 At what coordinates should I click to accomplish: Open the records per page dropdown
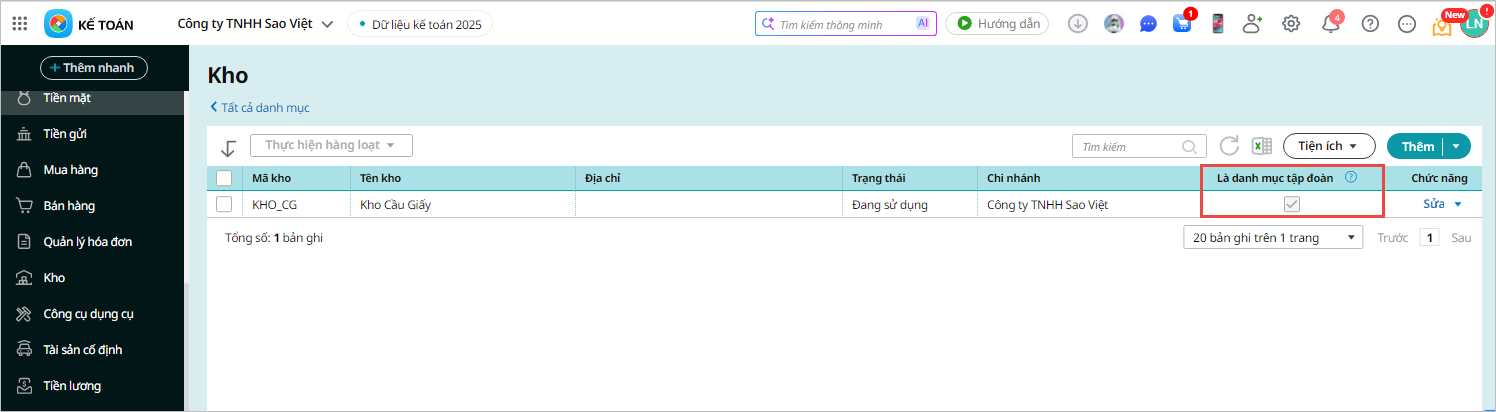pos(1273,238)
